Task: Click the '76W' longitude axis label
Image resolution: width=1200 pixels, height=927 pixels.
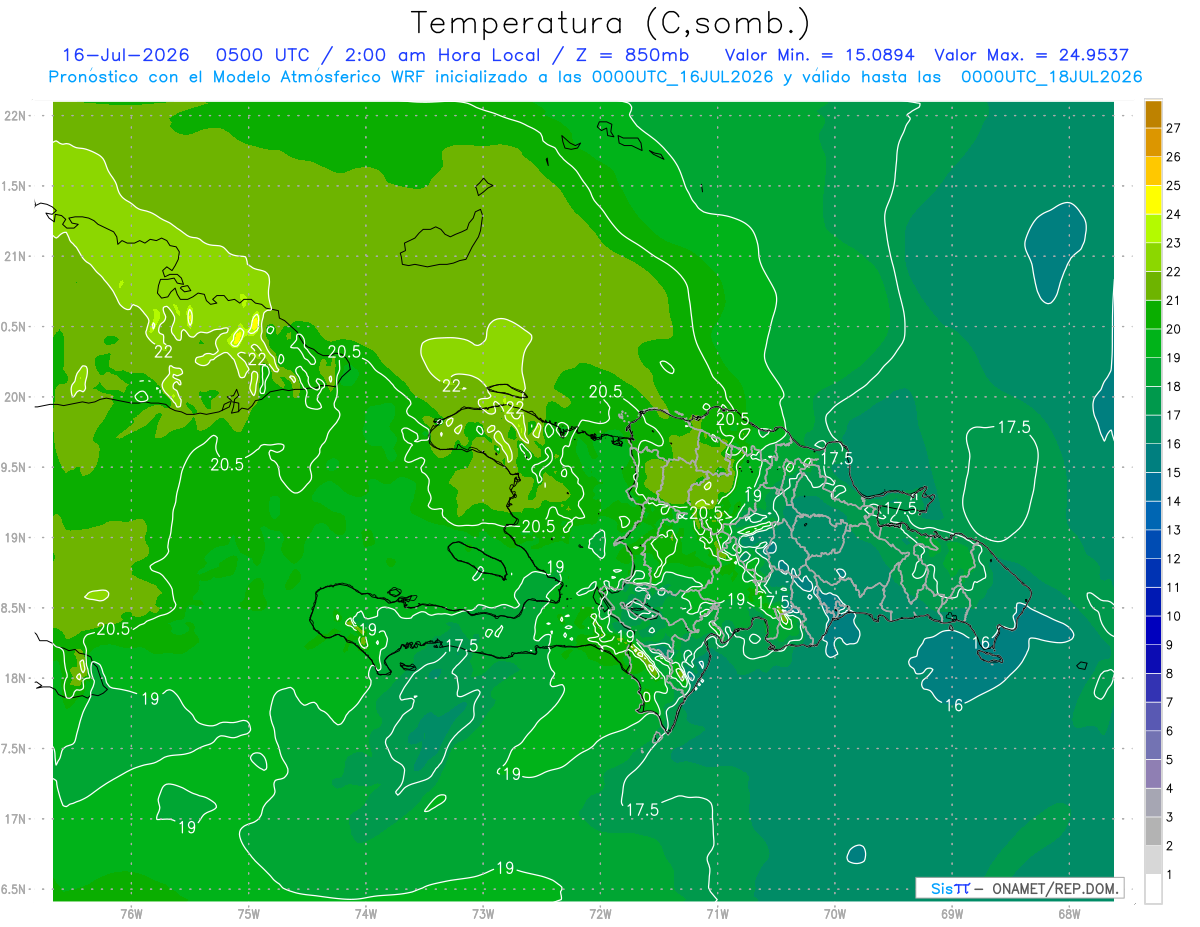Action: (x=131, y=914)
